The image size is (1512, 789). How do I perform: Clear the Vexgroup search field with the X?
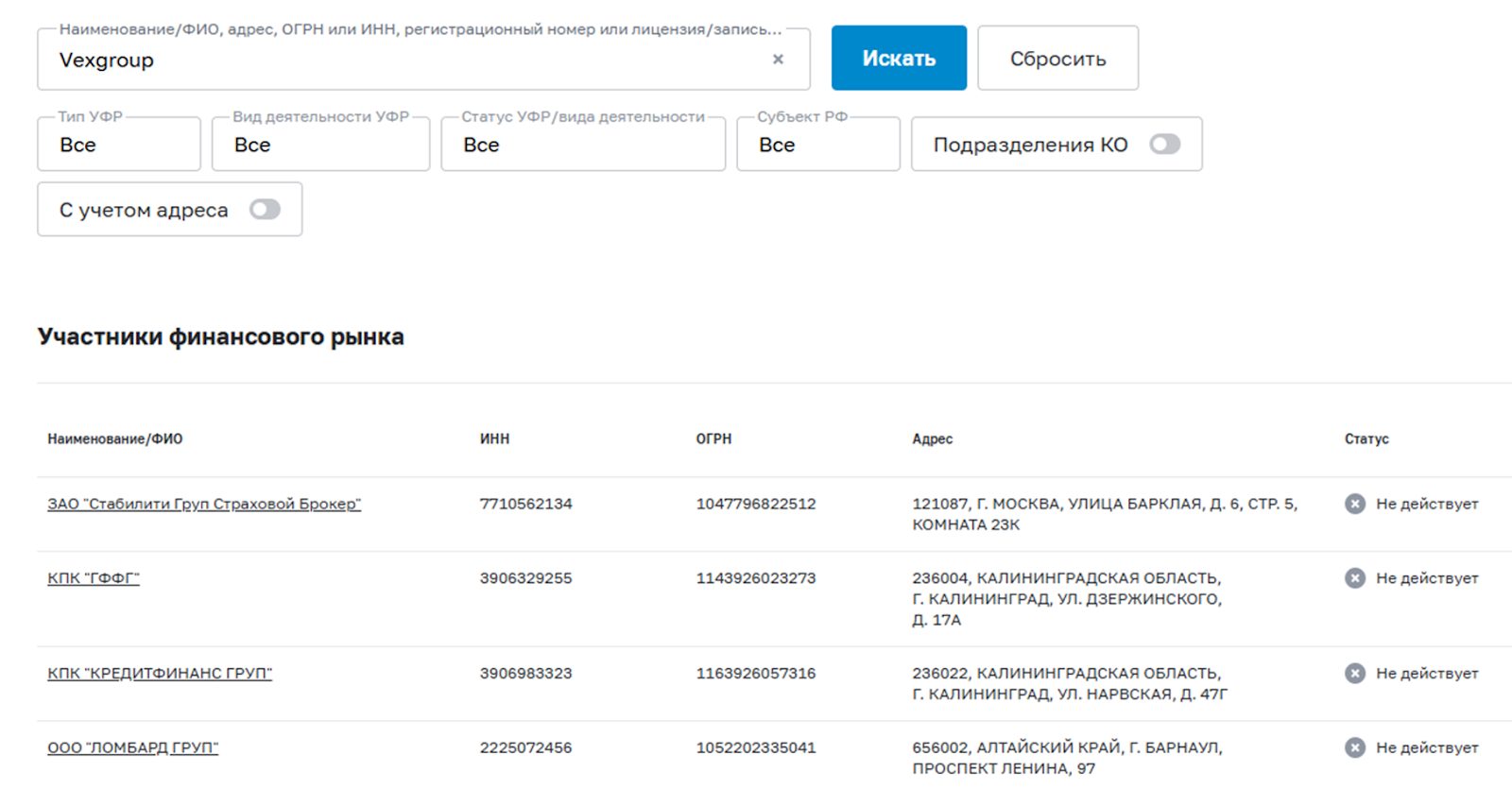click(778, 59)
